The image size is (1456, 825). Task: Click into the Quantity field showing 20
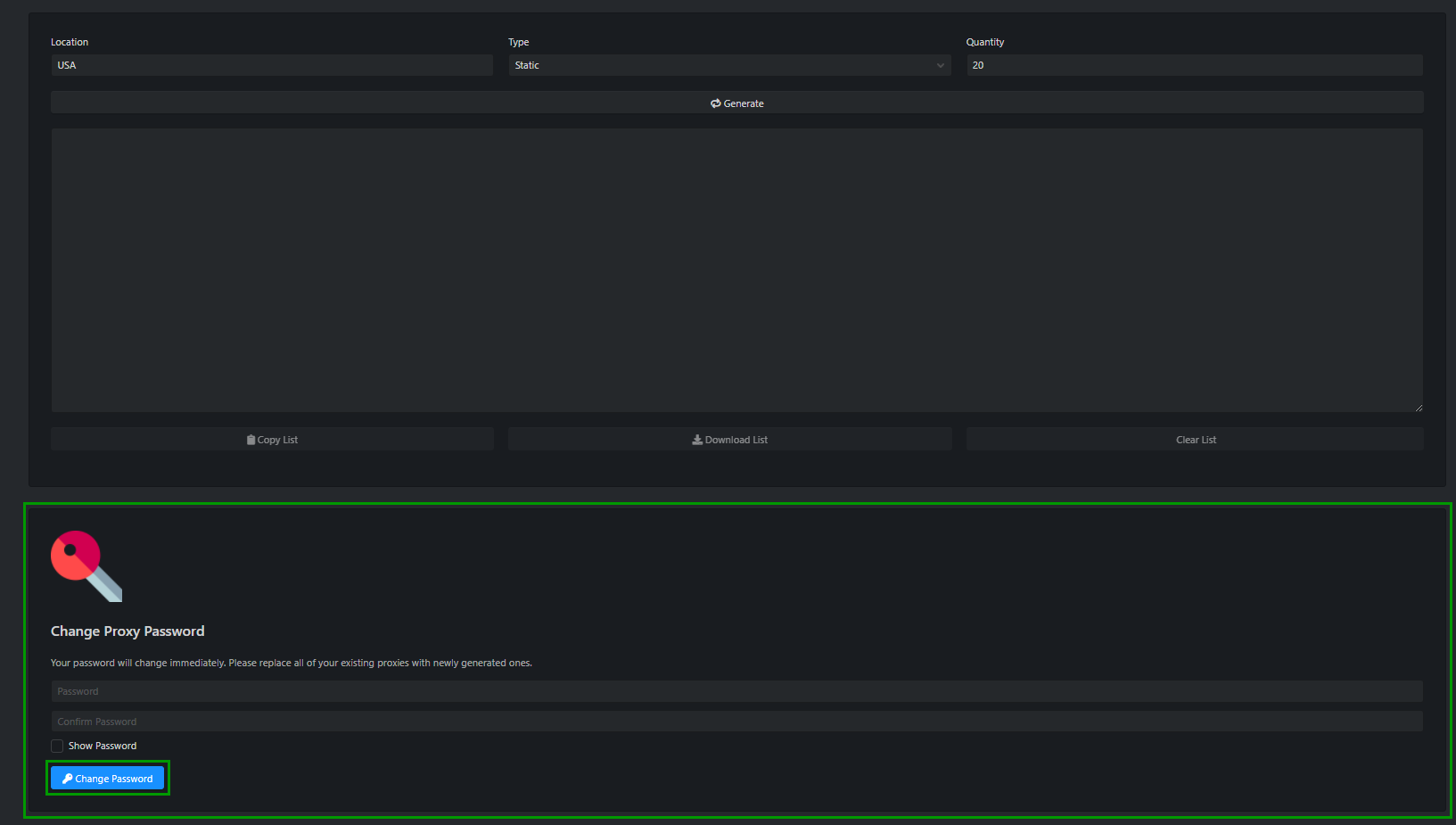point(1193,65)
